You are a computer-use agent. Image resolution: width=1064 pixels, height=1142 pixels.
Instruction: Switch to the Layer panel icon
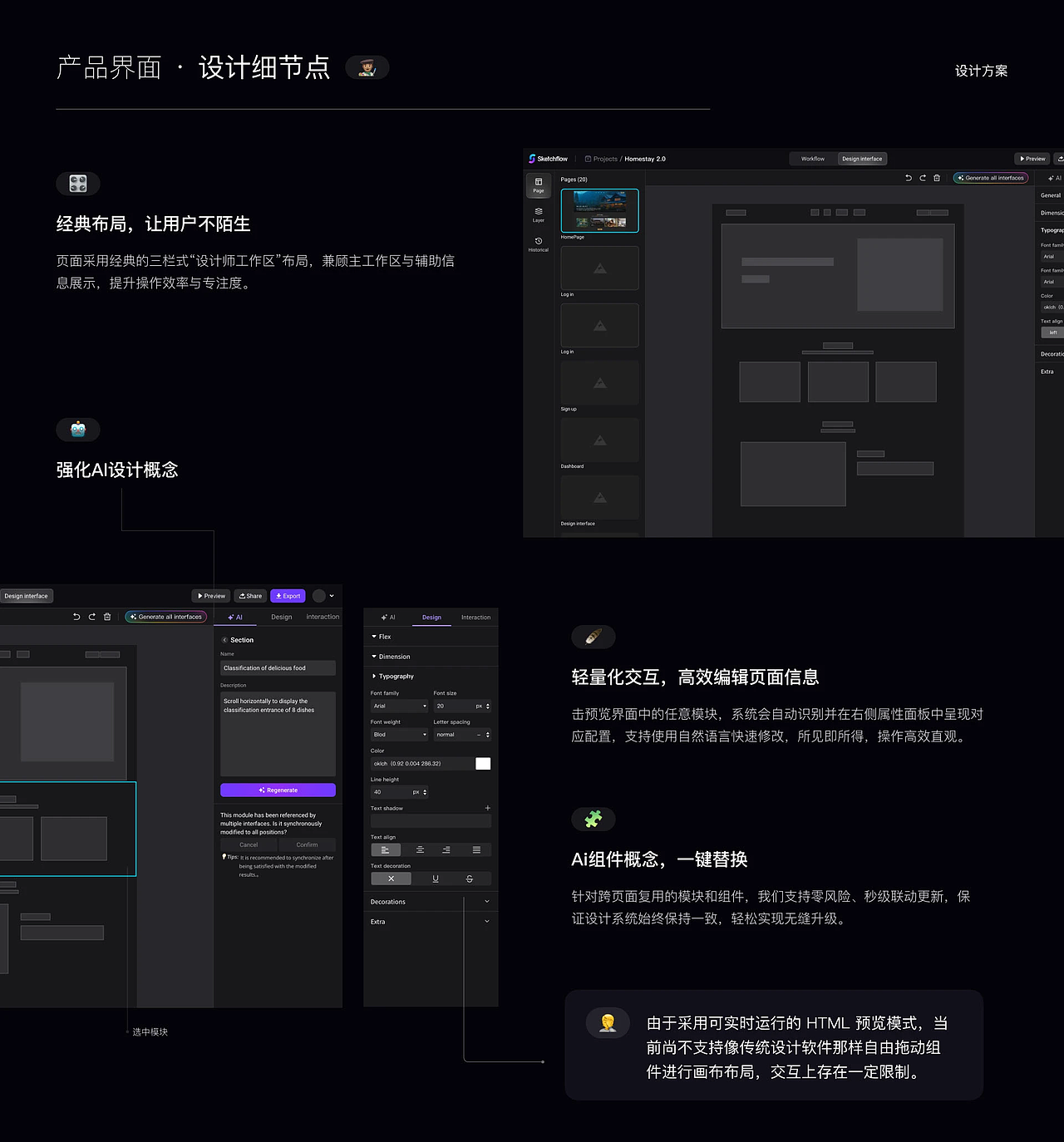pos(538,214)
